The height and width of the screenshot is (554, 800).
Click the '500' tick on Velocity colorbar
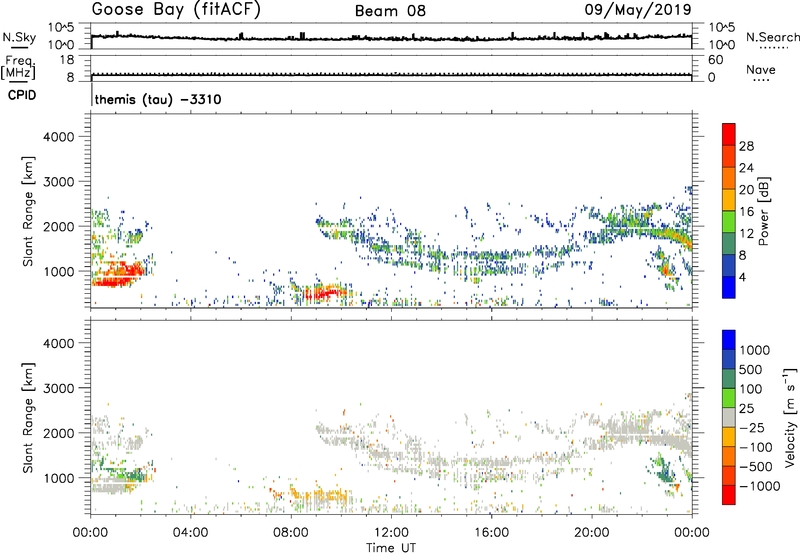point(751,369)
